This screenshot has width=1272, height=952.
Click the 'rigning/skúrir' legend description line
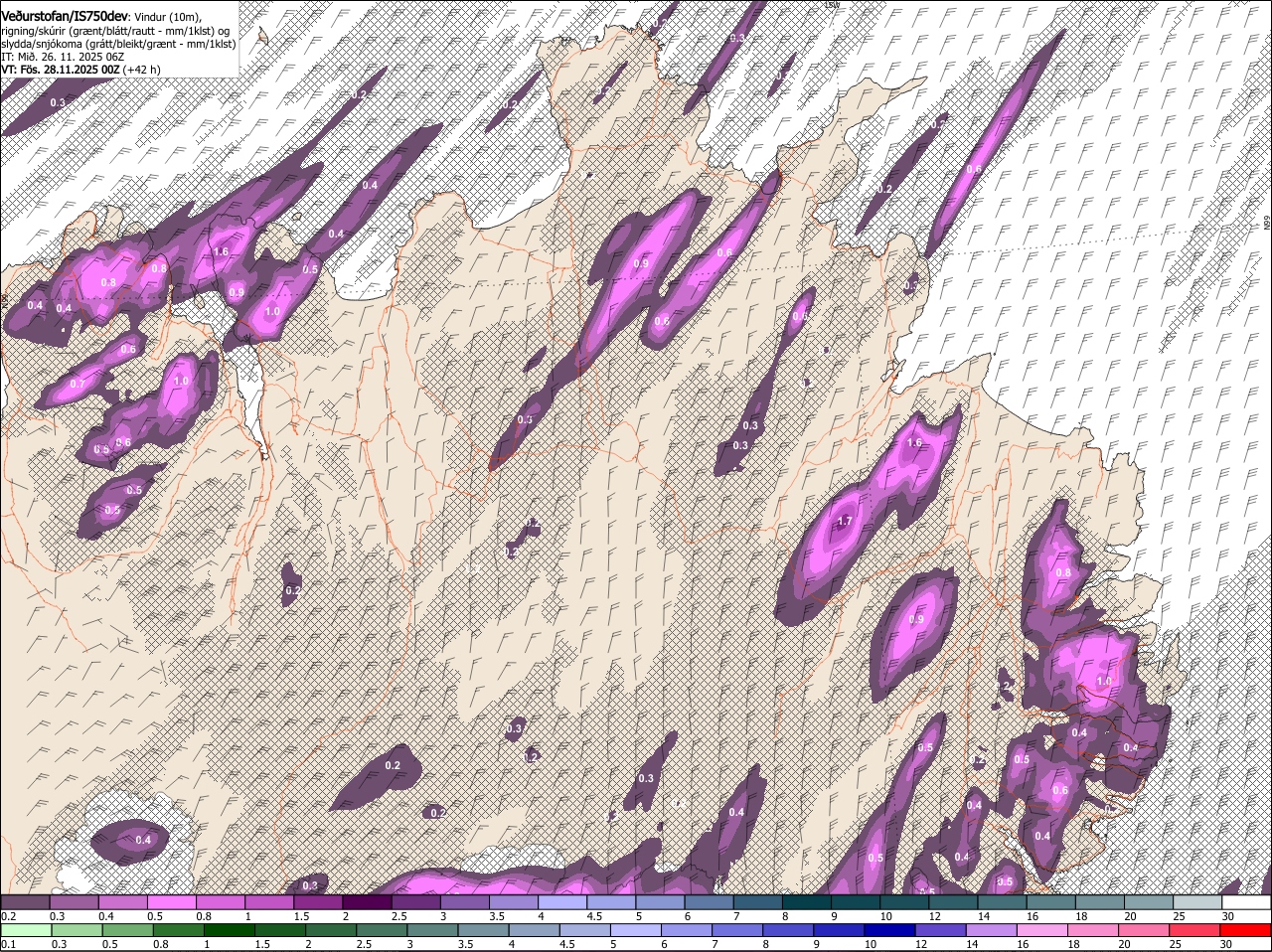click(115, 31)
